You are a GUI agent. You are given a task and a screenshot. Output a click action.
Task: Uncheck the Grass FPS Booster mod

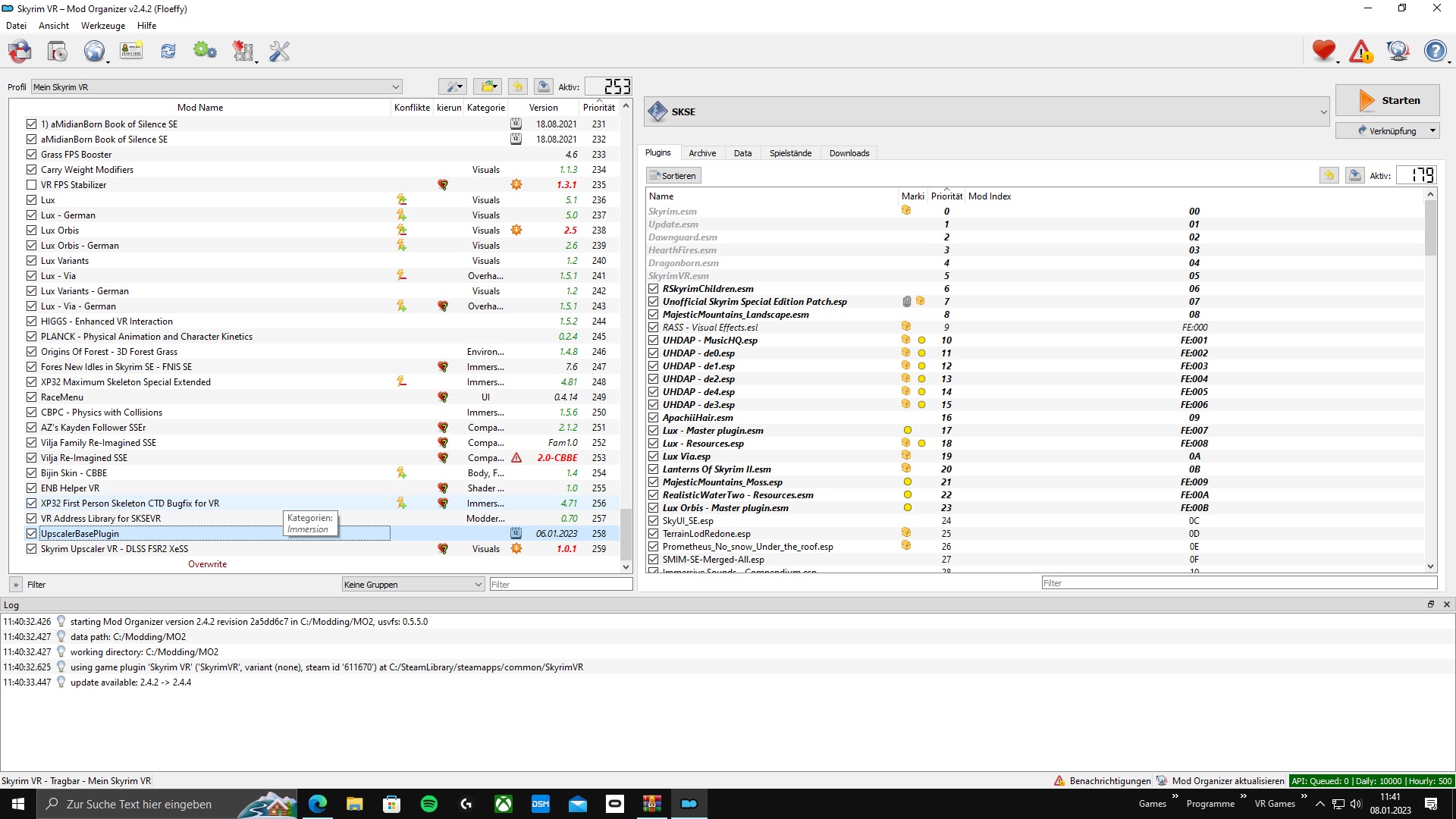[x=31, y=155]
